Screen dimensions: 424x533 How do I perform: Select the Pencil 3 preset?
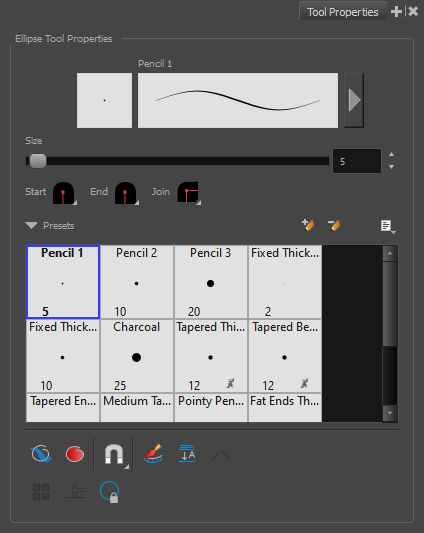tap(211, 282)
